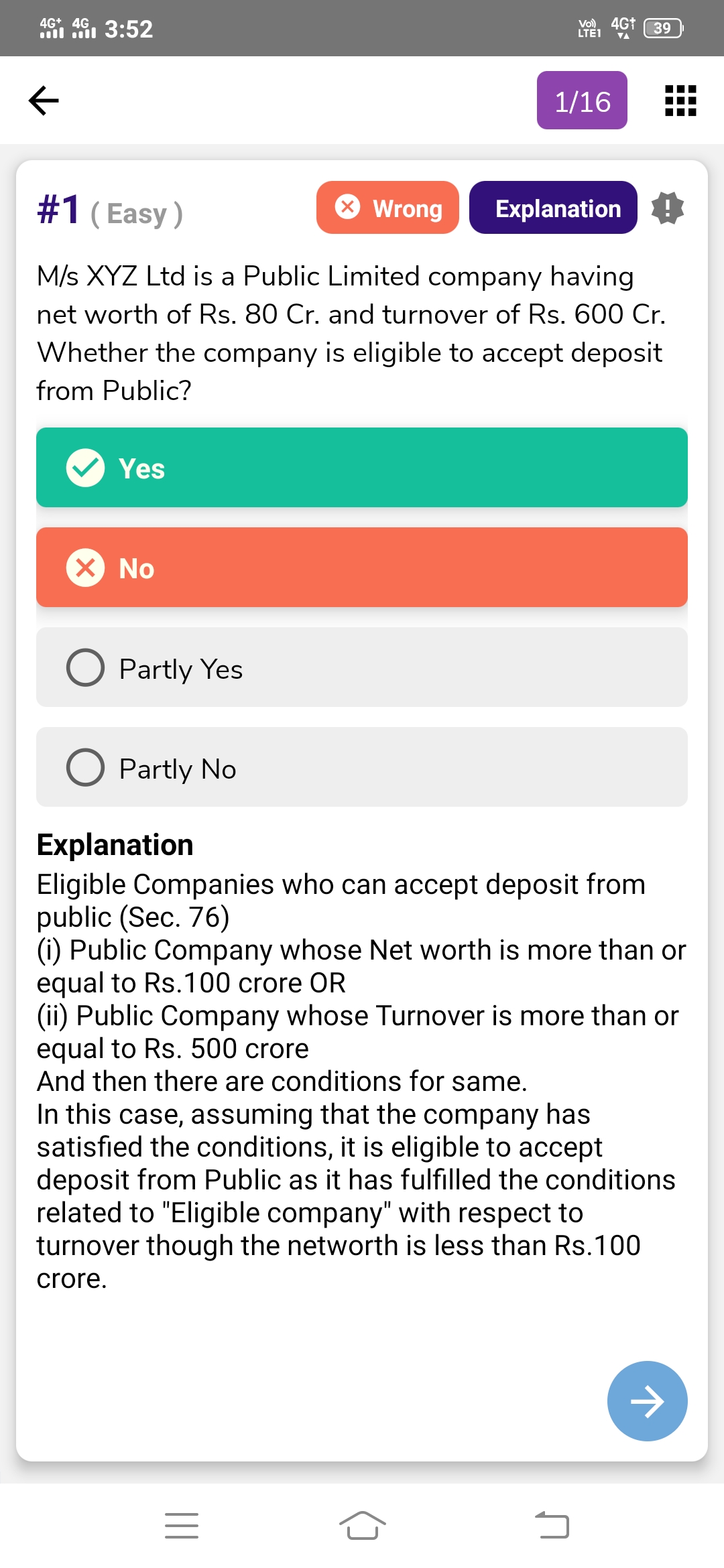Viewport: 724px width, 1568px height.
Task: Go to the next question arrow
Action: click(647, 1400)
